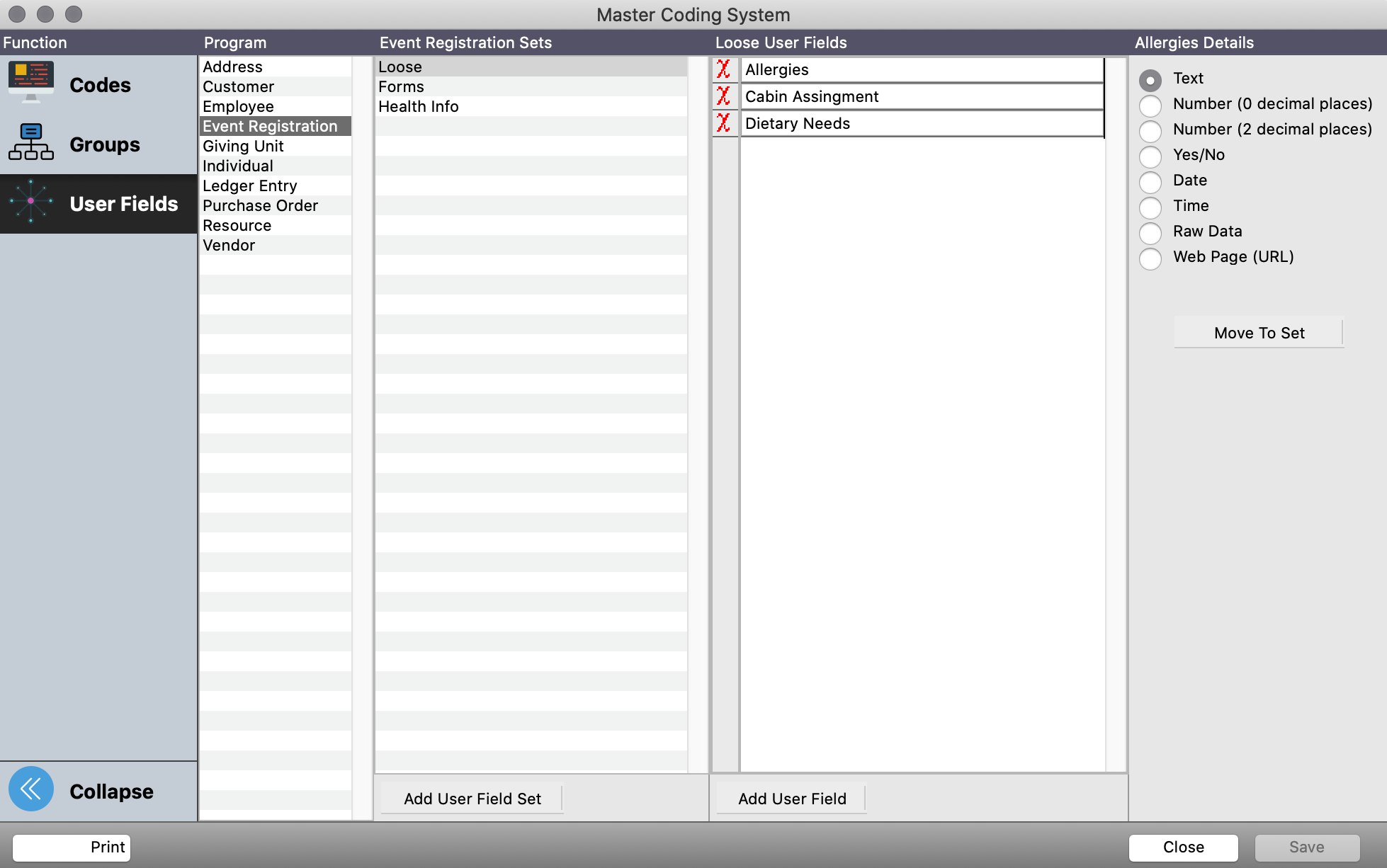
Task: Click the User Fields network icon
Action: point(31,202)
